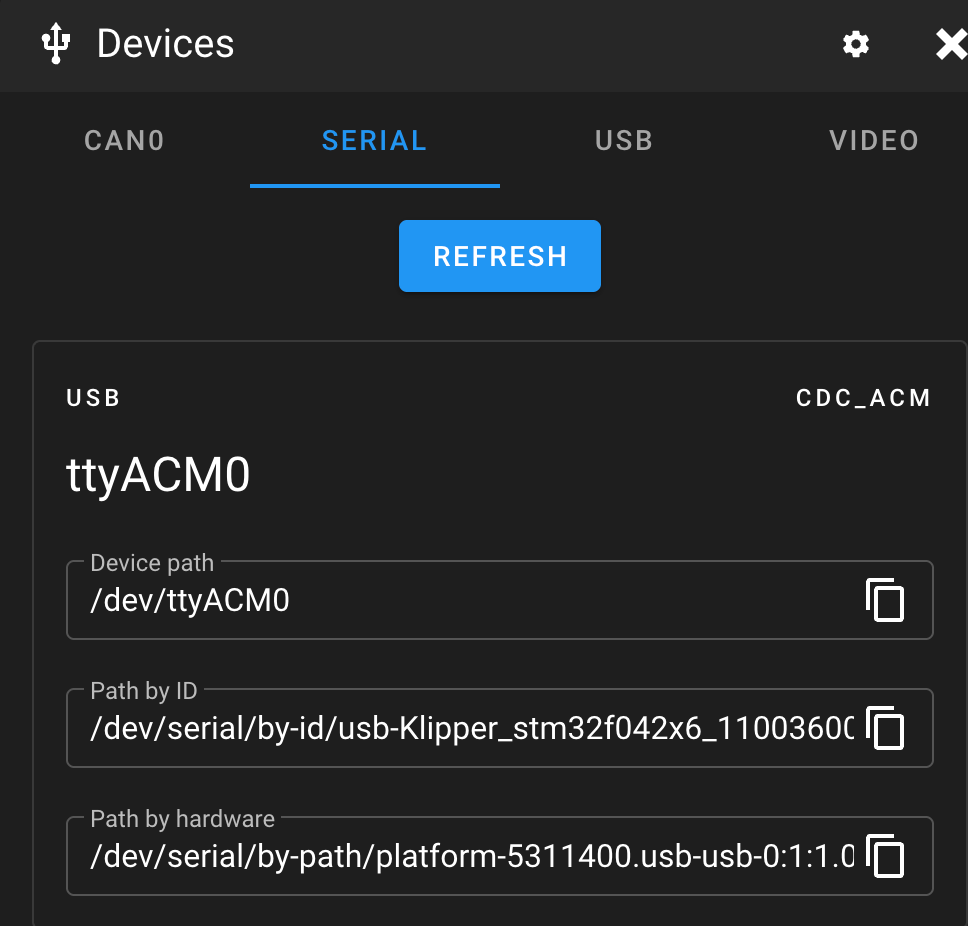Open the USB tab
This screenshot has height=926, width=968.
624,141
